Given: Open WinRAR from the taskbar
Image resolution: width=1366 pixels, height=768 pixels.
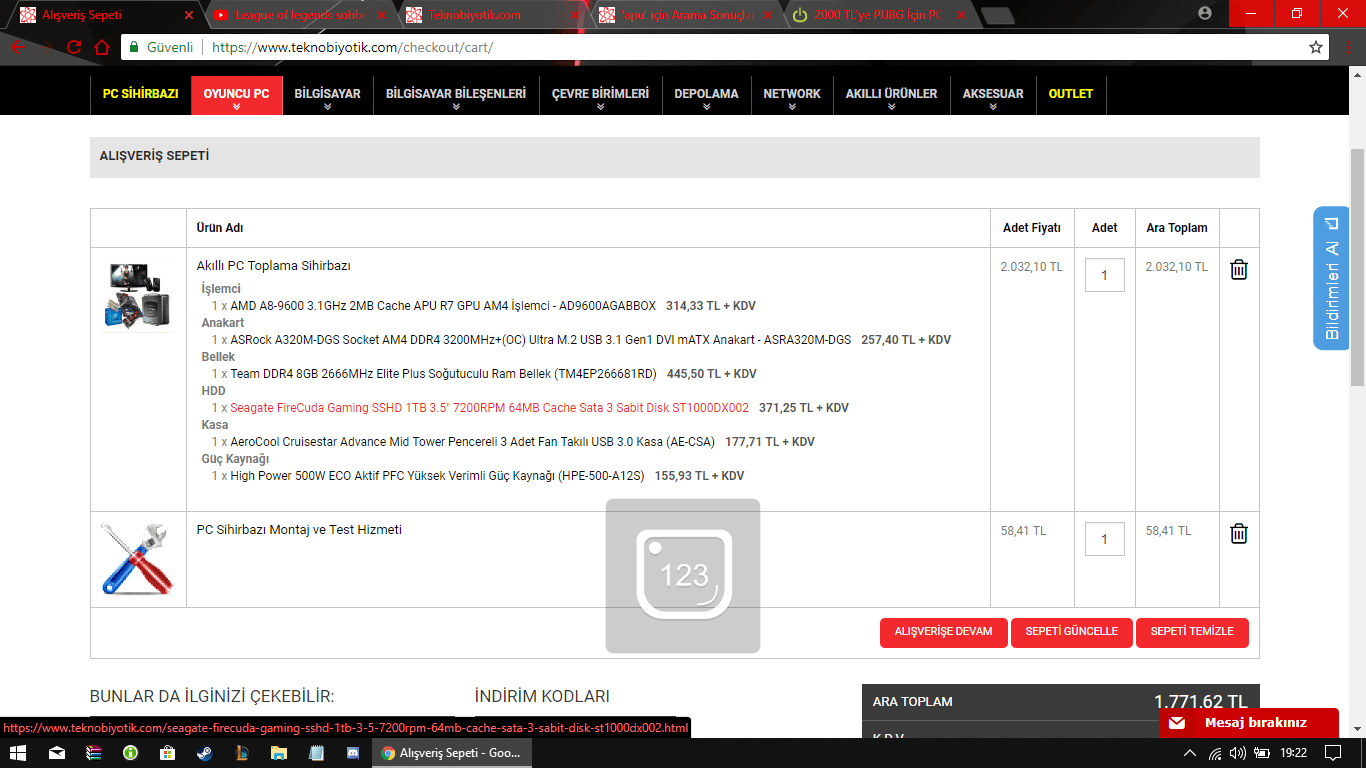Looking at the screenshot, I should [x=93, y=753].
